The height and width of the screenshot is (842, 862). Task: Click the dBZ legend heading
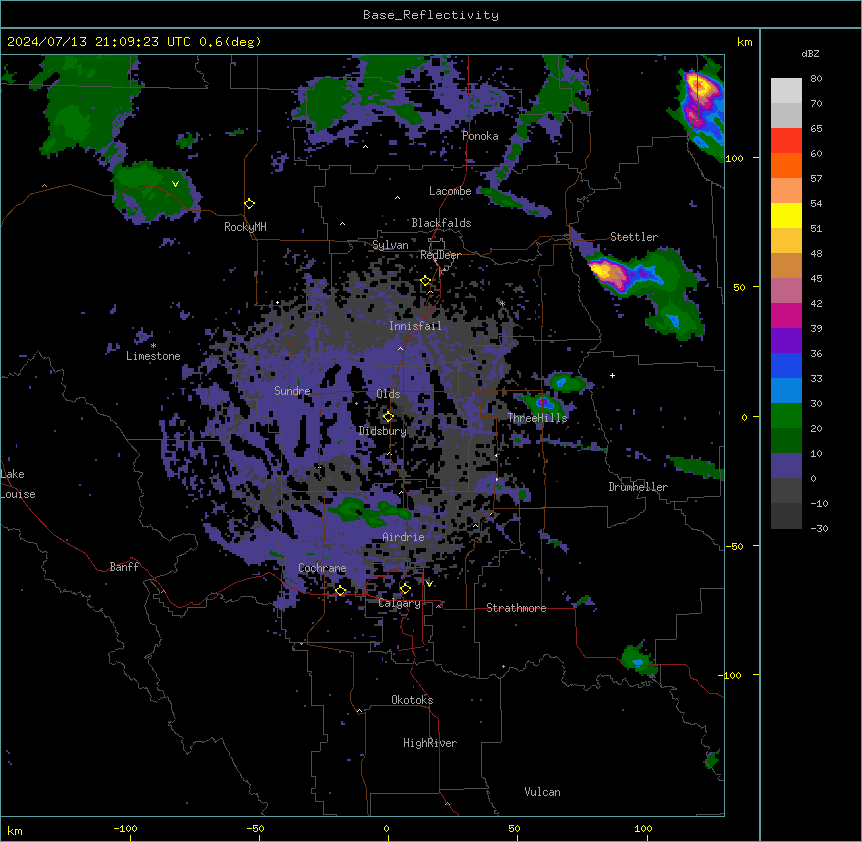[810, 53]
